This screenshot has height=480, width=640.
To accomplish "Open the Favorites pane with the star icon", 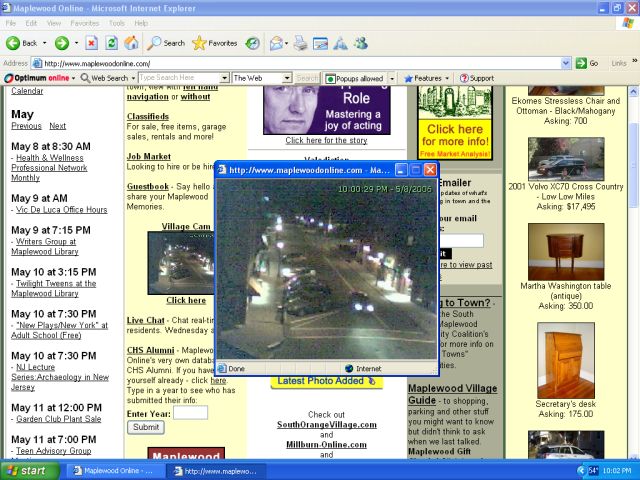I will pyautogui.click(x=215, y=43).
